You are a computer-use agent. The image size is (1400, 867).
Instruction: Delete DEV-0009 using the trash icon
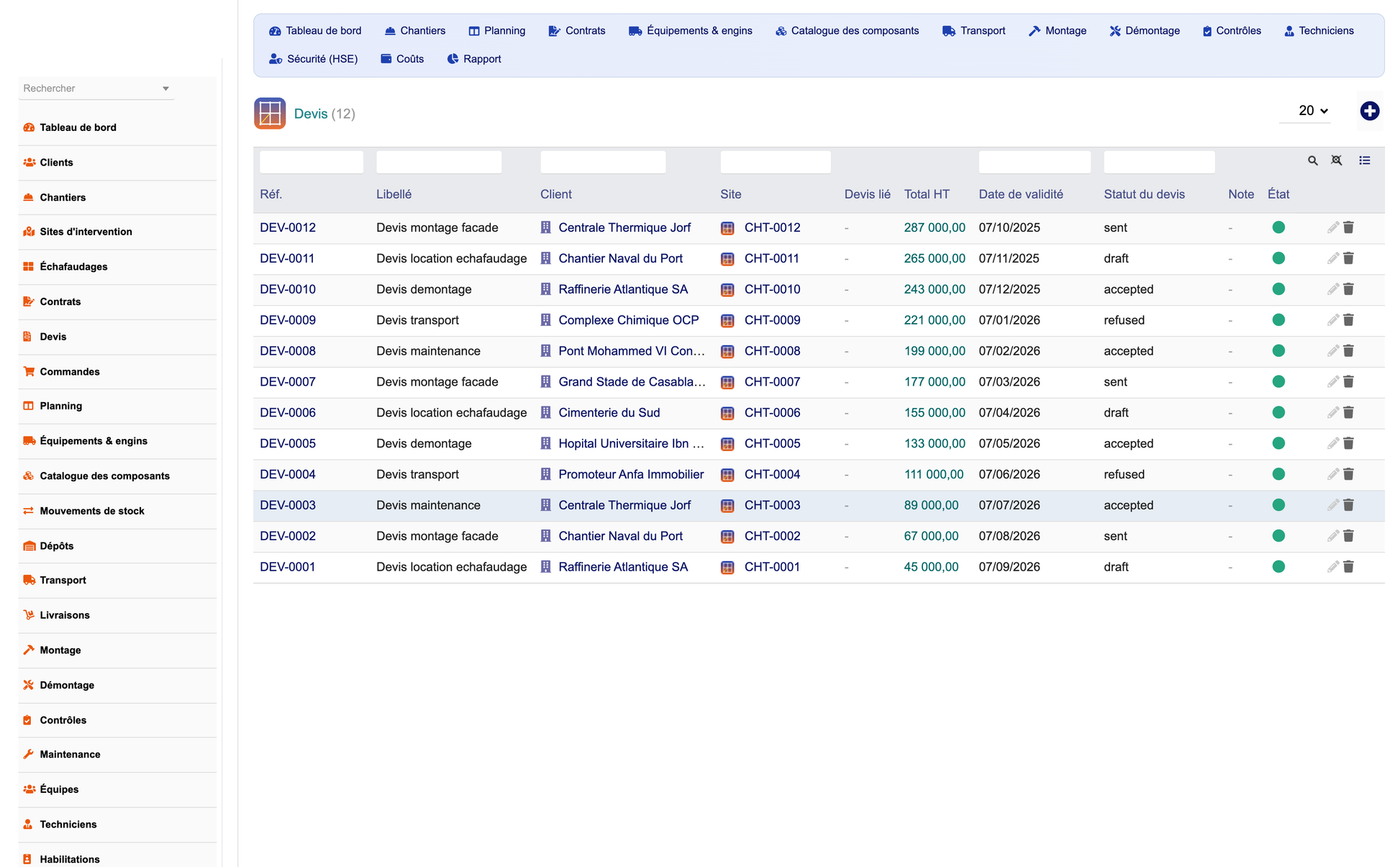1348,320
